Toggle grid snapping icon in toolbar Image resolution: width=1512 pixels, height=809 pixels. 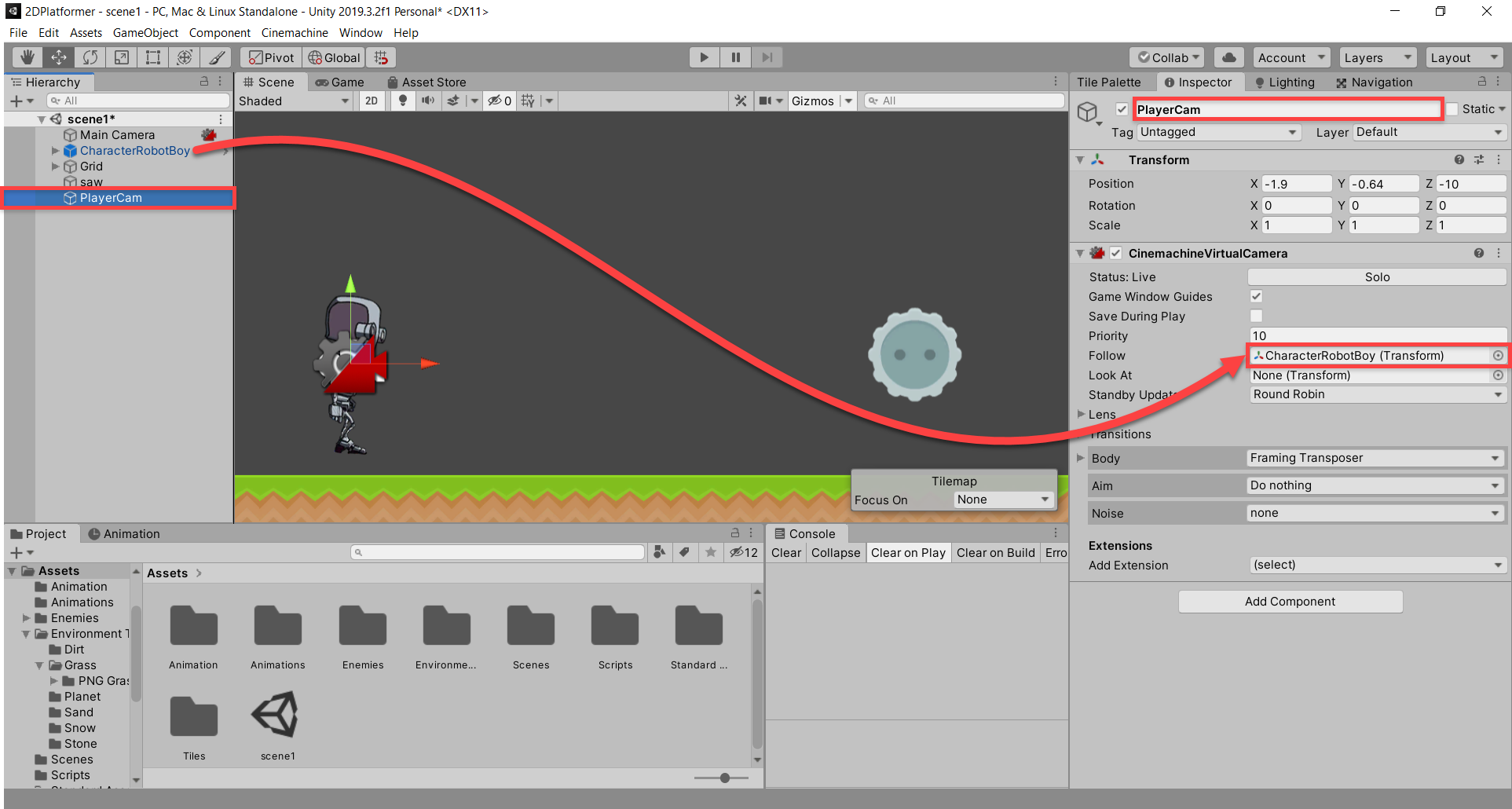click(381, 57)
